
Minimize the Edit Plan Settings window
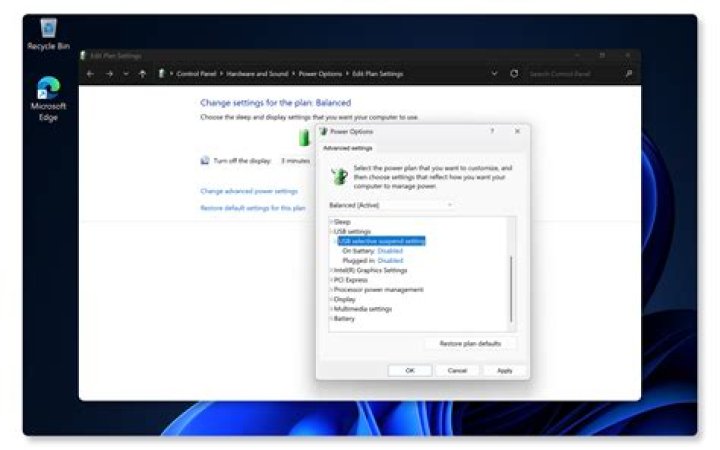pos(577,56)
